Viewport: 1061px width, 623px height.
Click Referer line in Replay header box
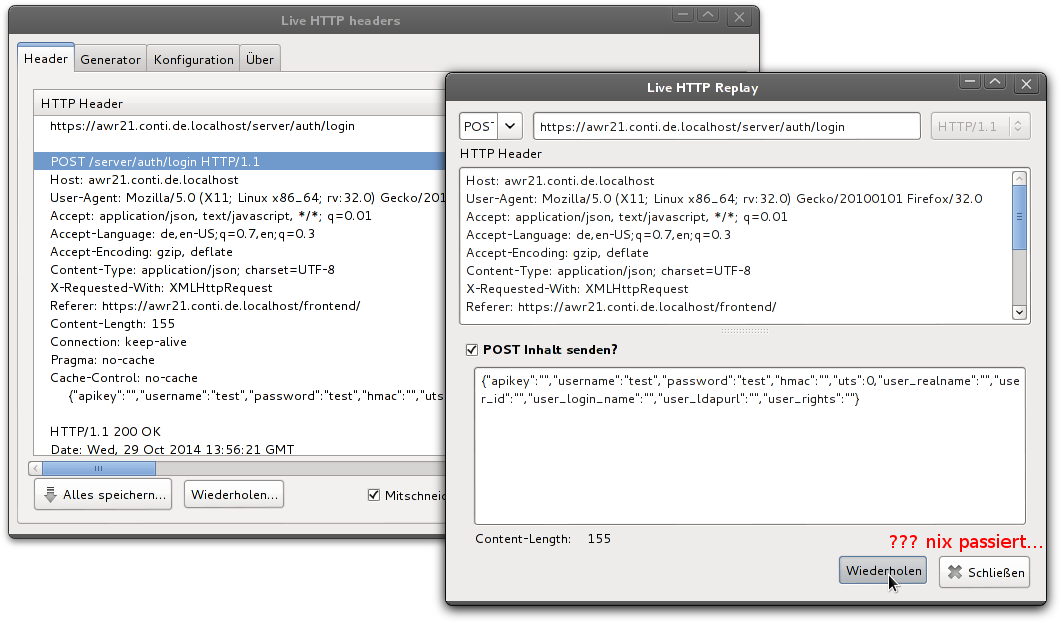point(620,307)
